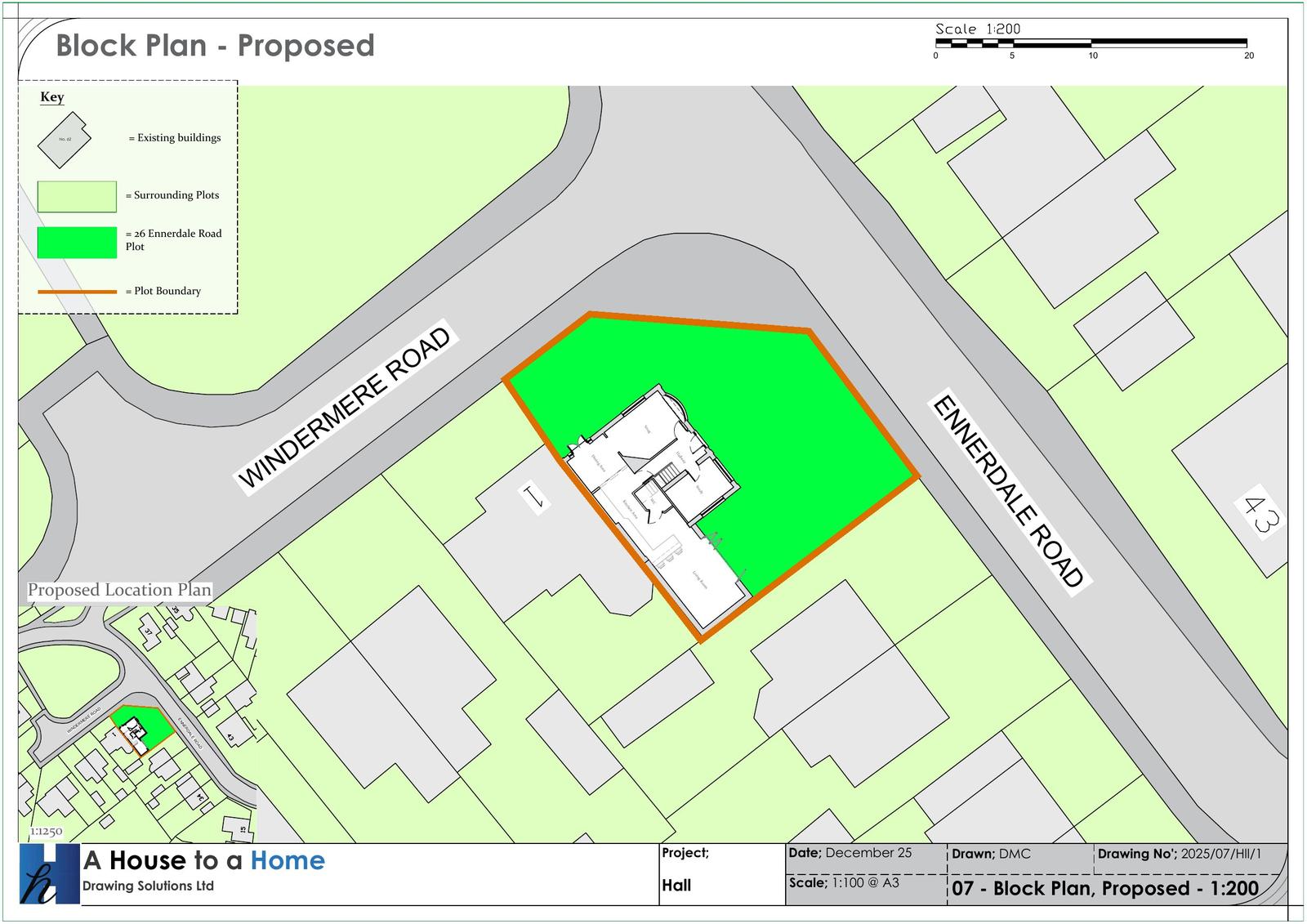Select the light green Surrounding Plots swatch
The width and height of the screenshot is (1307, 924).
coord(77,197)
